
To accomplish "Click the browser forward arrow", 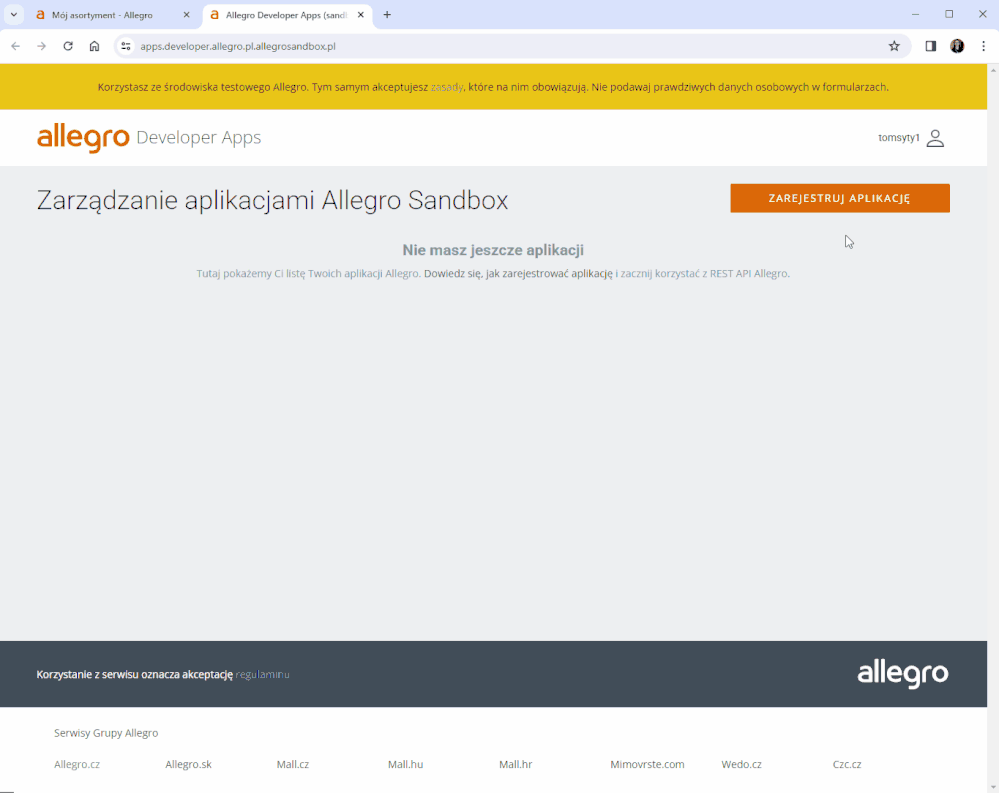I will 41,46.
